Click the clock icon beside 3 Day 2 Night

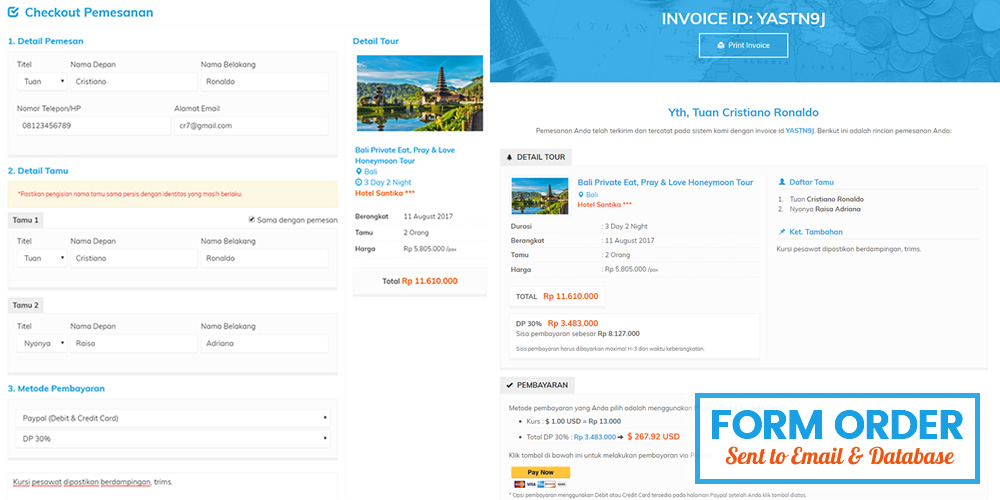359,183
